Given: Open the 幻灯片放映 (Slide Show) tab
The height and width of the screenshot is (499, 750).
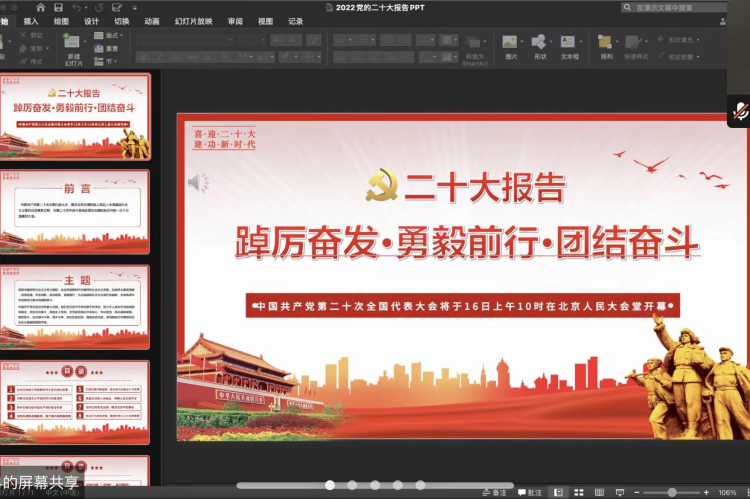Looking at the screenshot, I should pyautogui.click(x=193, y=21).
